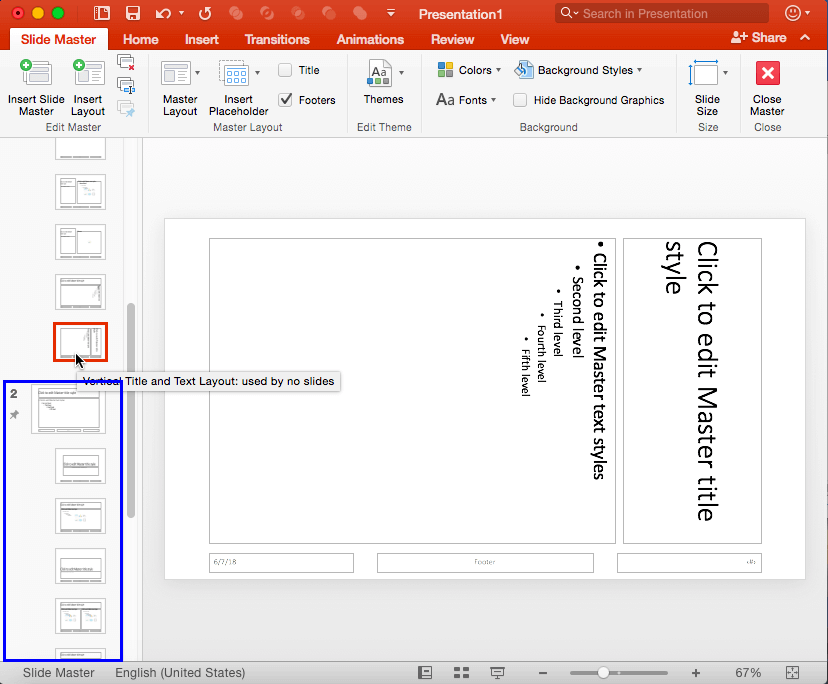Click the Save icon in title bar

click(132, 14)
